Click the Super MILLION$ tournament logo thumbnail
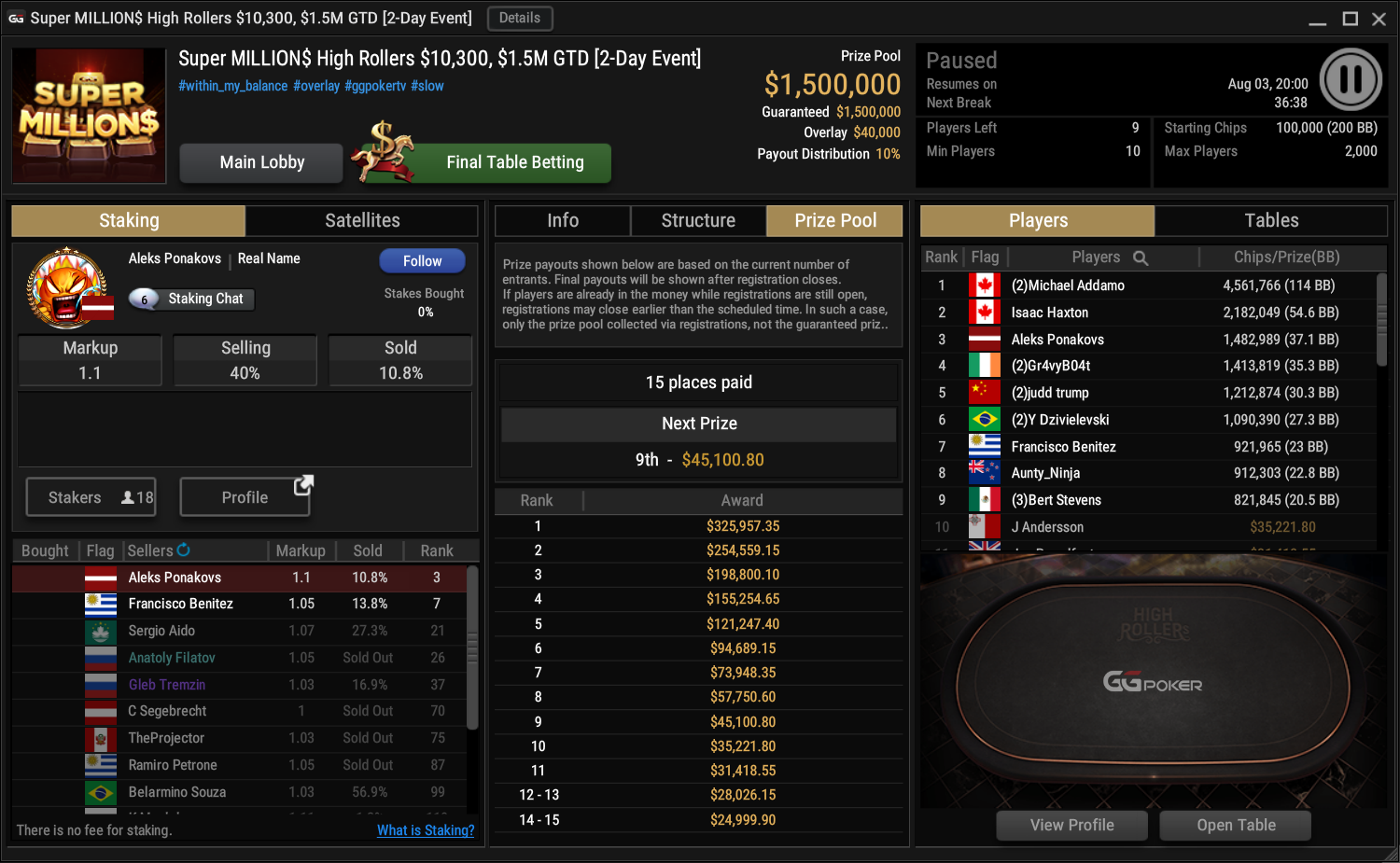The width and height of the screenshot is (1400, 863). [90, 116]
